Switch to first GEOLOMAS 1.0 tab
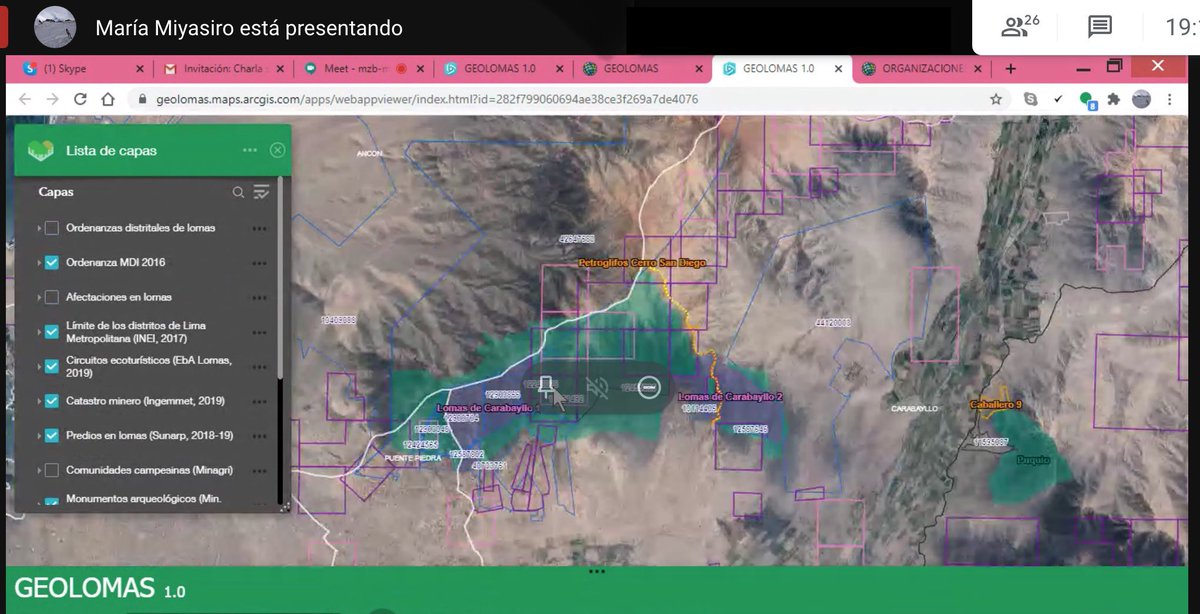The width and height of the screenshot is (1200, 614). point(503,69)
